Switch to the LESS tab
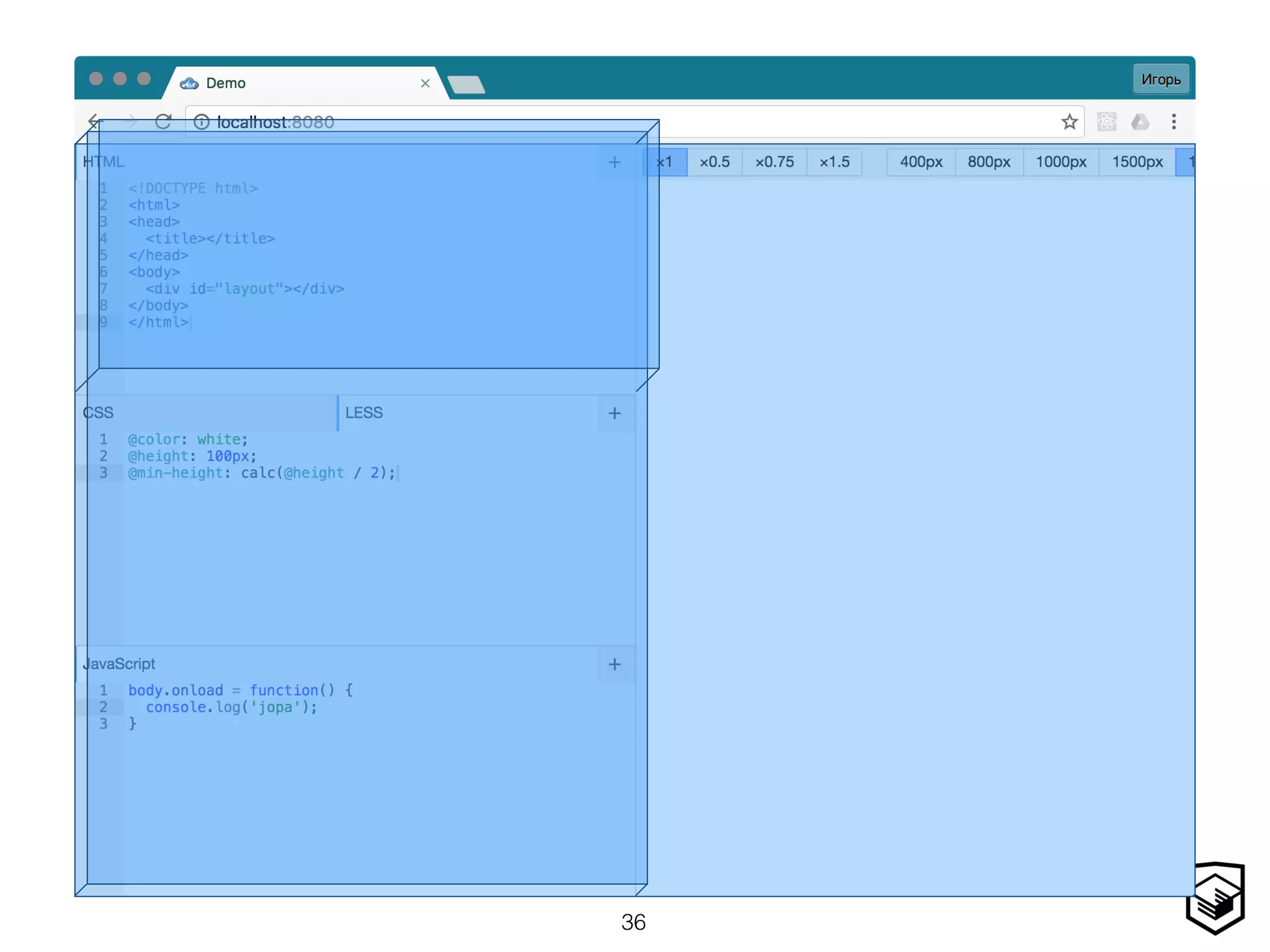The height and width of the screenshot is (952, 1270). (x=364, y=413)
